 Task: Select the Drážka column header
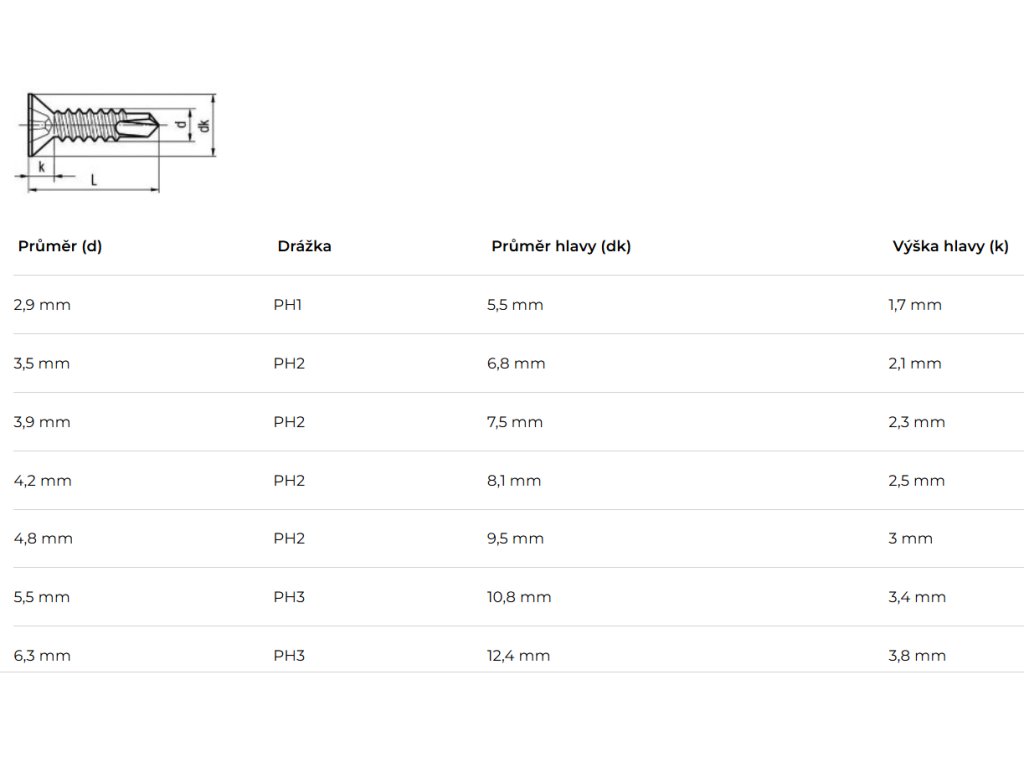point(304,247)
